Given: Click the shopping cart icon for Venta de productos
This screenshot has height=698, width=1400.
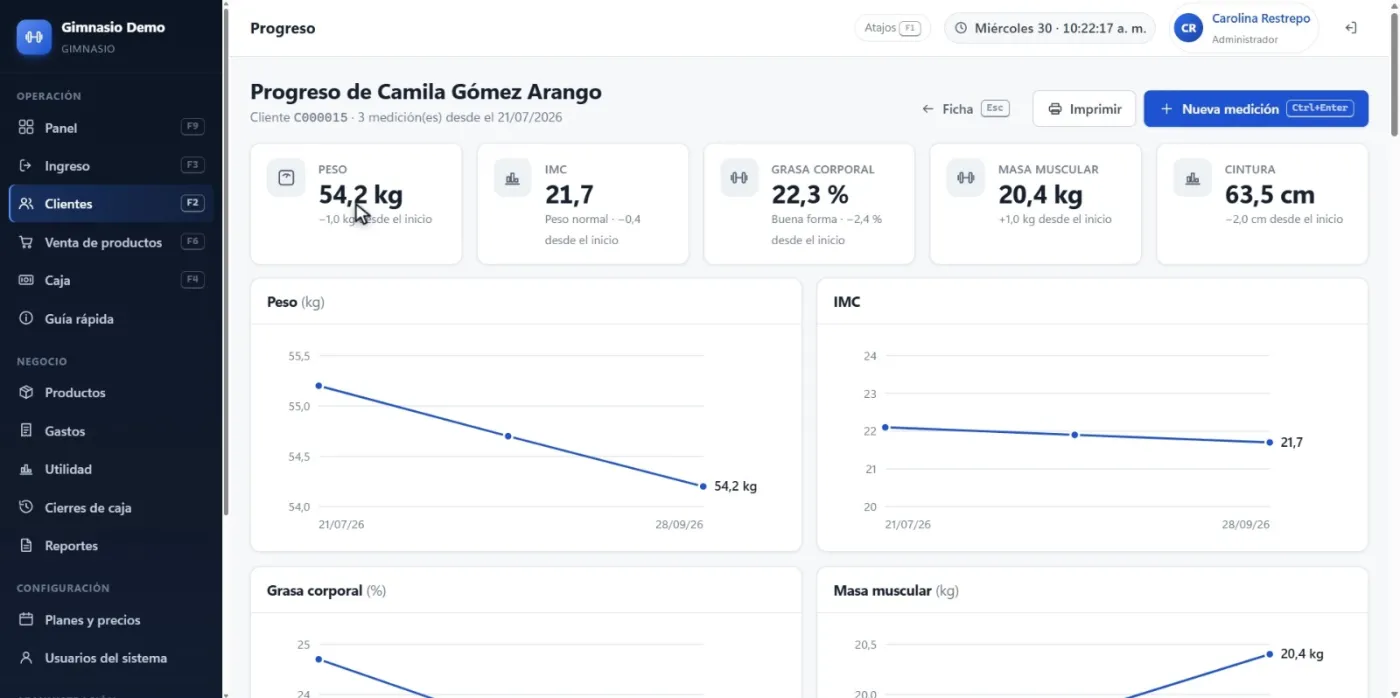Looking at the screenshot, I should [x=26, y=242].
